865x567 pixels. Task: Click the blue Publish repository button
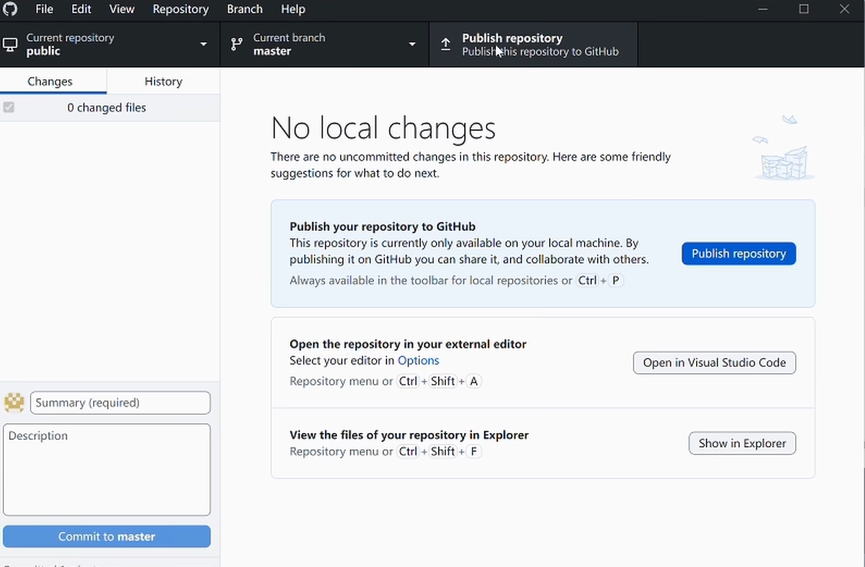[x=739, y=254]
